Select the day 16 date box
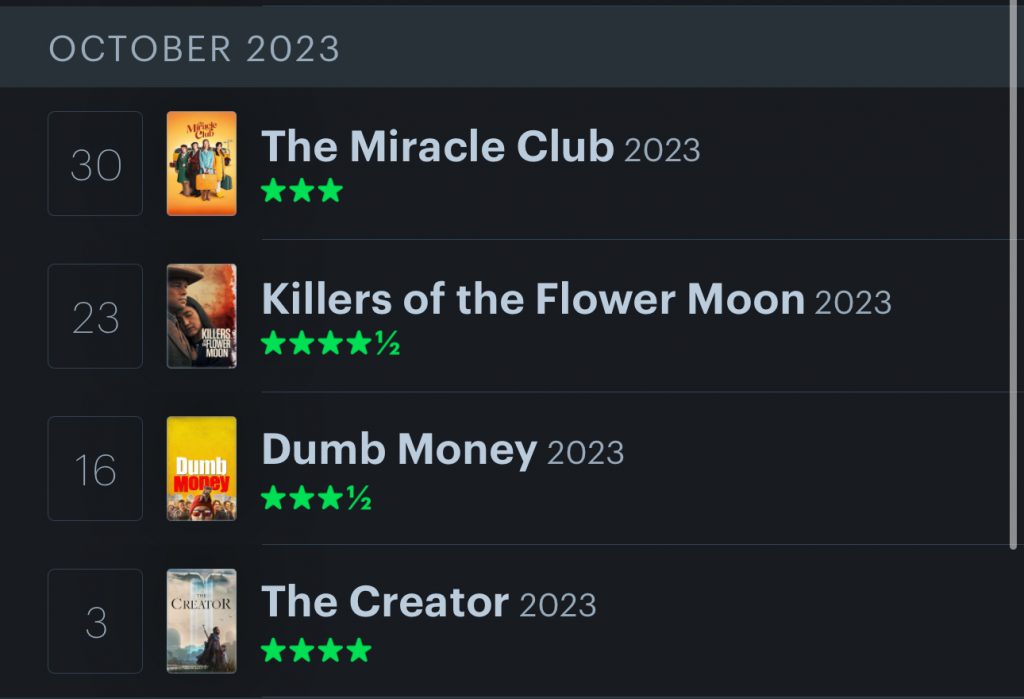The image size is (1024, 699). pyautogui.click(x=95, y=468)
